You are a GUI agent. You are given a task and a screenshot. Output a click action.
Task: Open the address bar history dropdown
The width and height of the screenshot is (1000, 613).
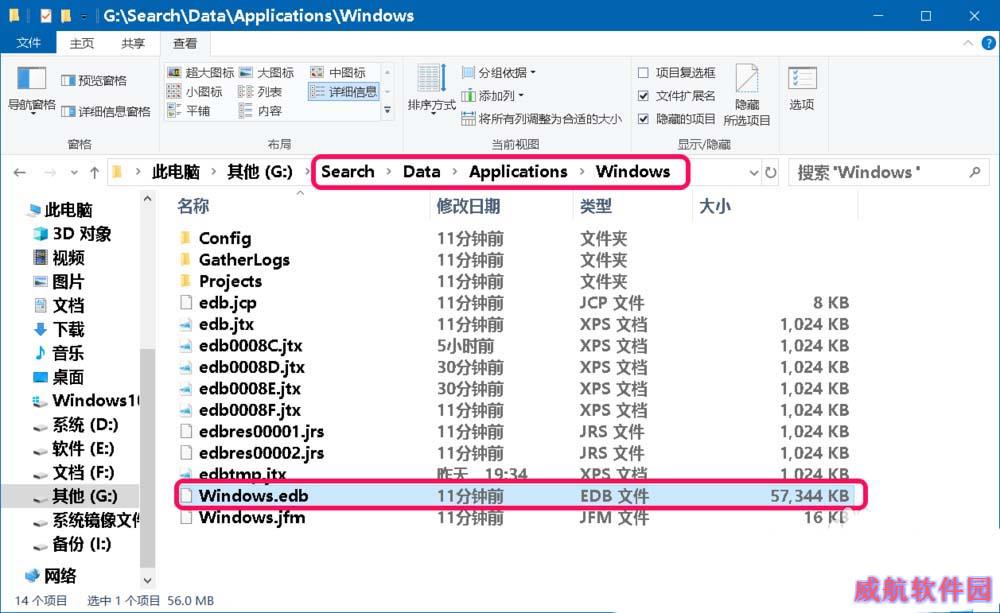pyautogui.click(x=753, y=172)
